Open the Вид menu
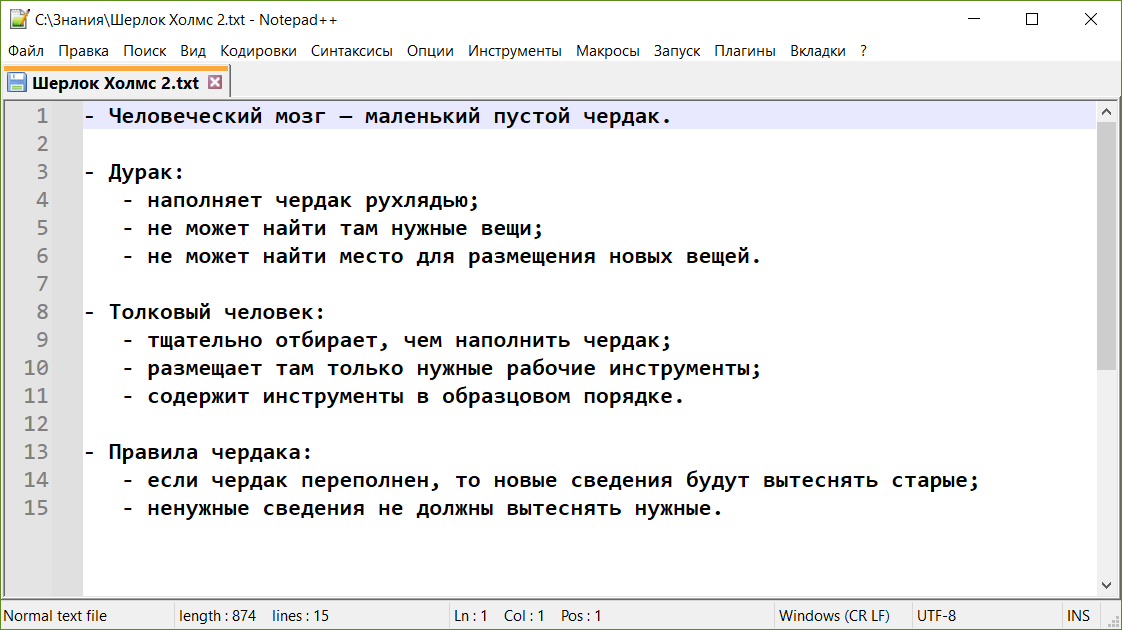Screen dimensions: 1122x630 click(193, 51)
